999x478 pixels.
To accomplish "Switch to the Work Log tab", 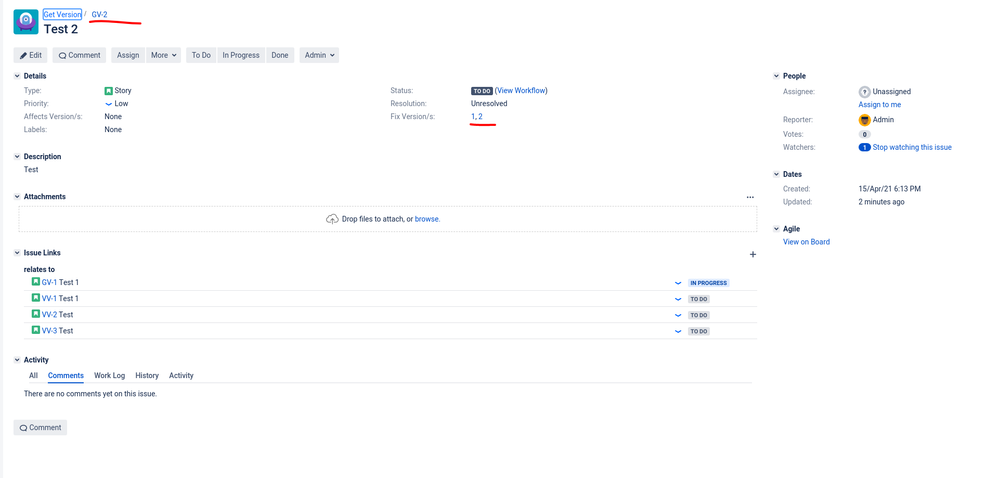I will tap(110, 375).
